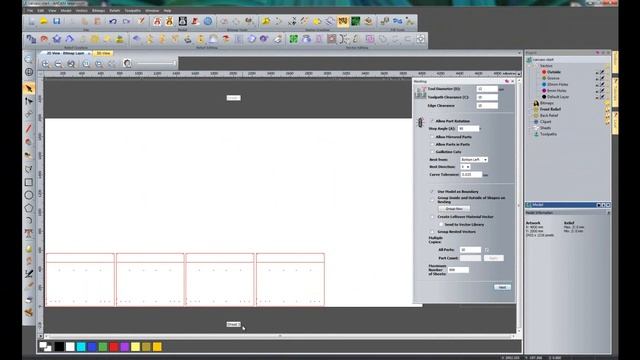Select the Toolpaths item in project tree

point(548,134)
